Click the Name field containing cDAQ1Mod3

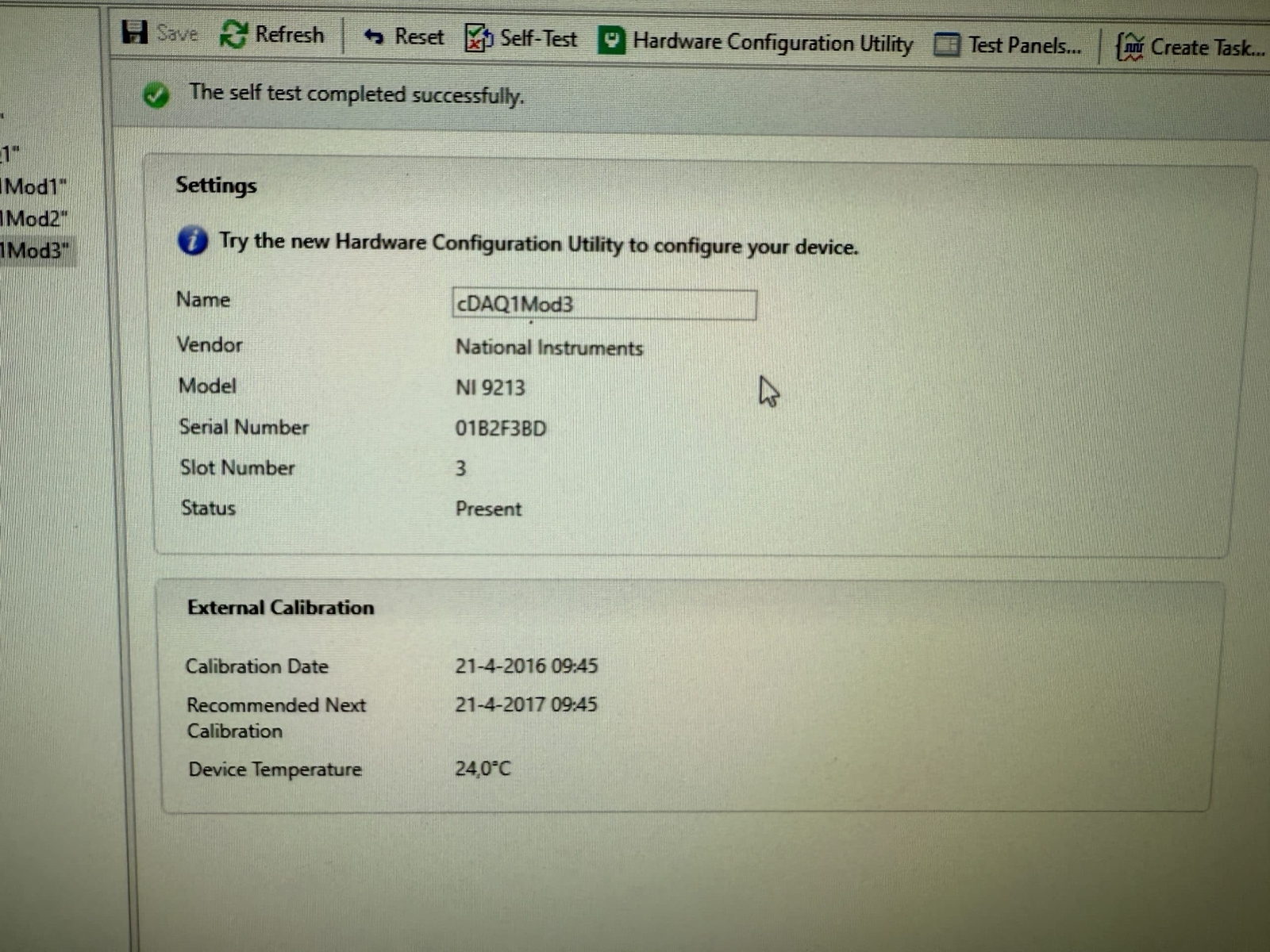(x=604, y=305)
